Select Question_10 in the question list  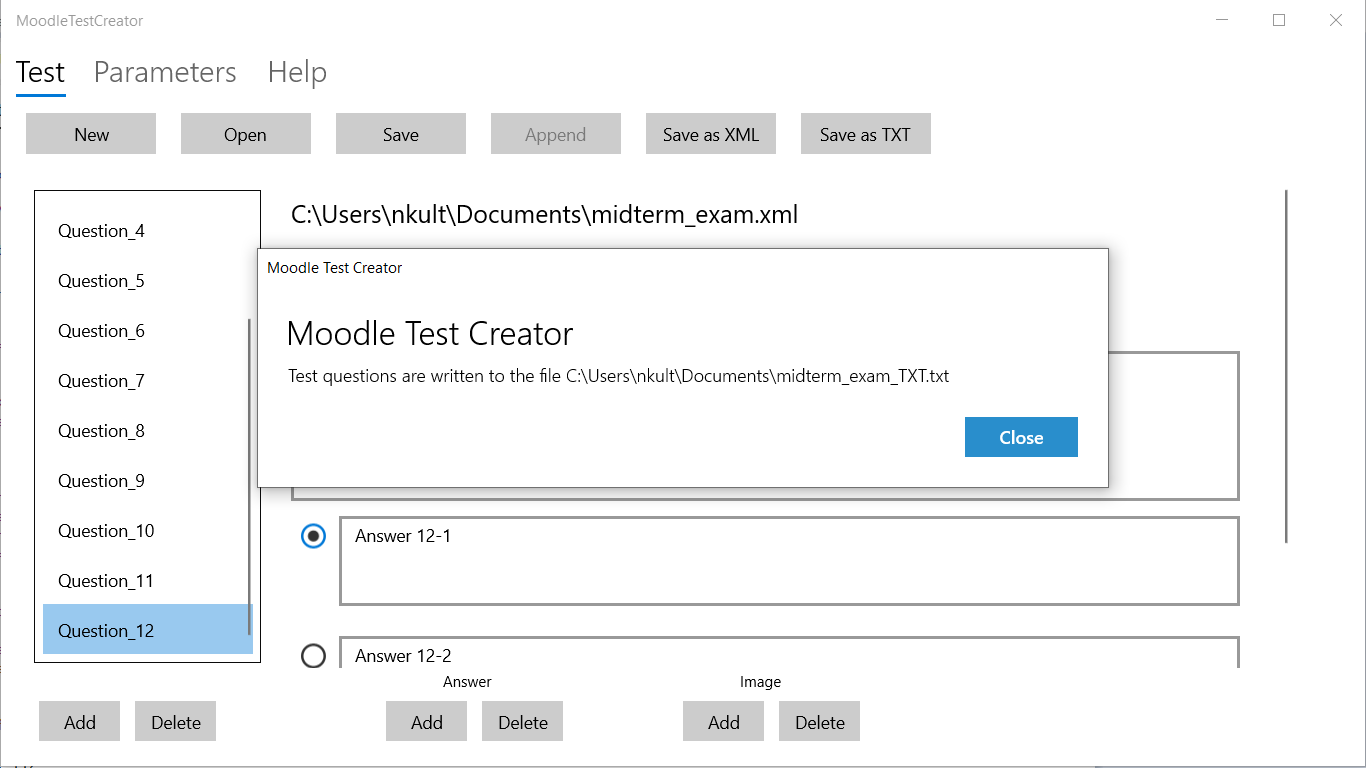click(106, 531)
